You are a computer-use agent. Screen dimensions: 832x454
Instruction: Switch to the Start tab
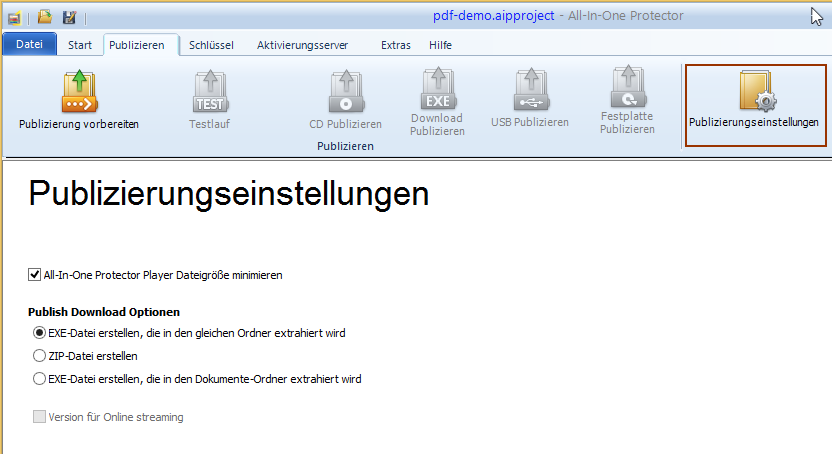click(x=80, y=45)
